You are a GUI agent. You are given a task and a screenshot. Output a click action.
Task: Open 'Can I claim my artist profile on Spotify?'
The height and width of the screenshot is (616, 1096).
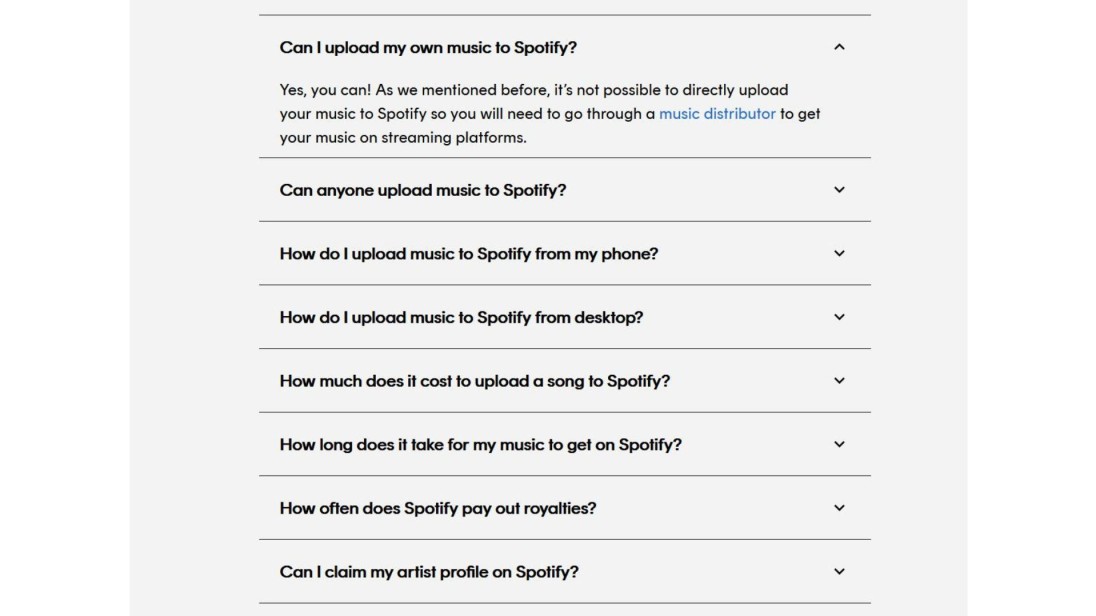[x=429, y=572]
